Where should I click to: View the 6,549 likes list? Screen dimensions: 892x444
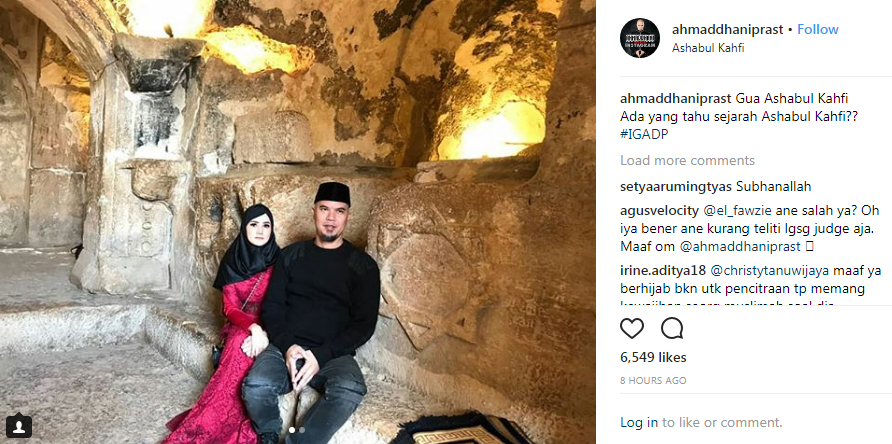653,357
